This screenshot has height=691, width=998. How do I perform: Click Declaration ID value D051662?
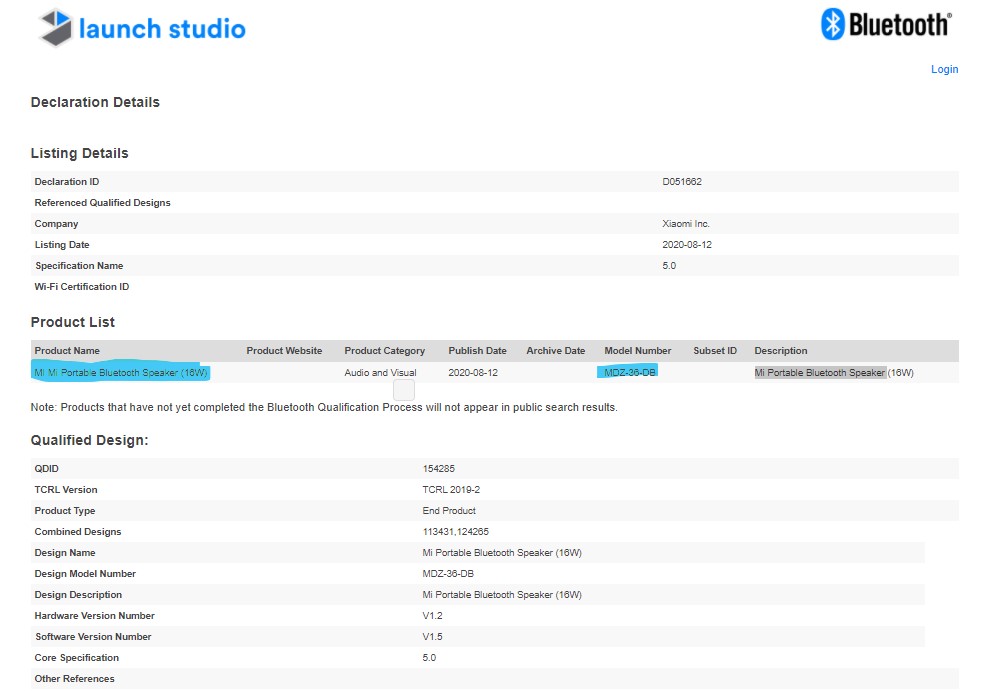(682, 182)
